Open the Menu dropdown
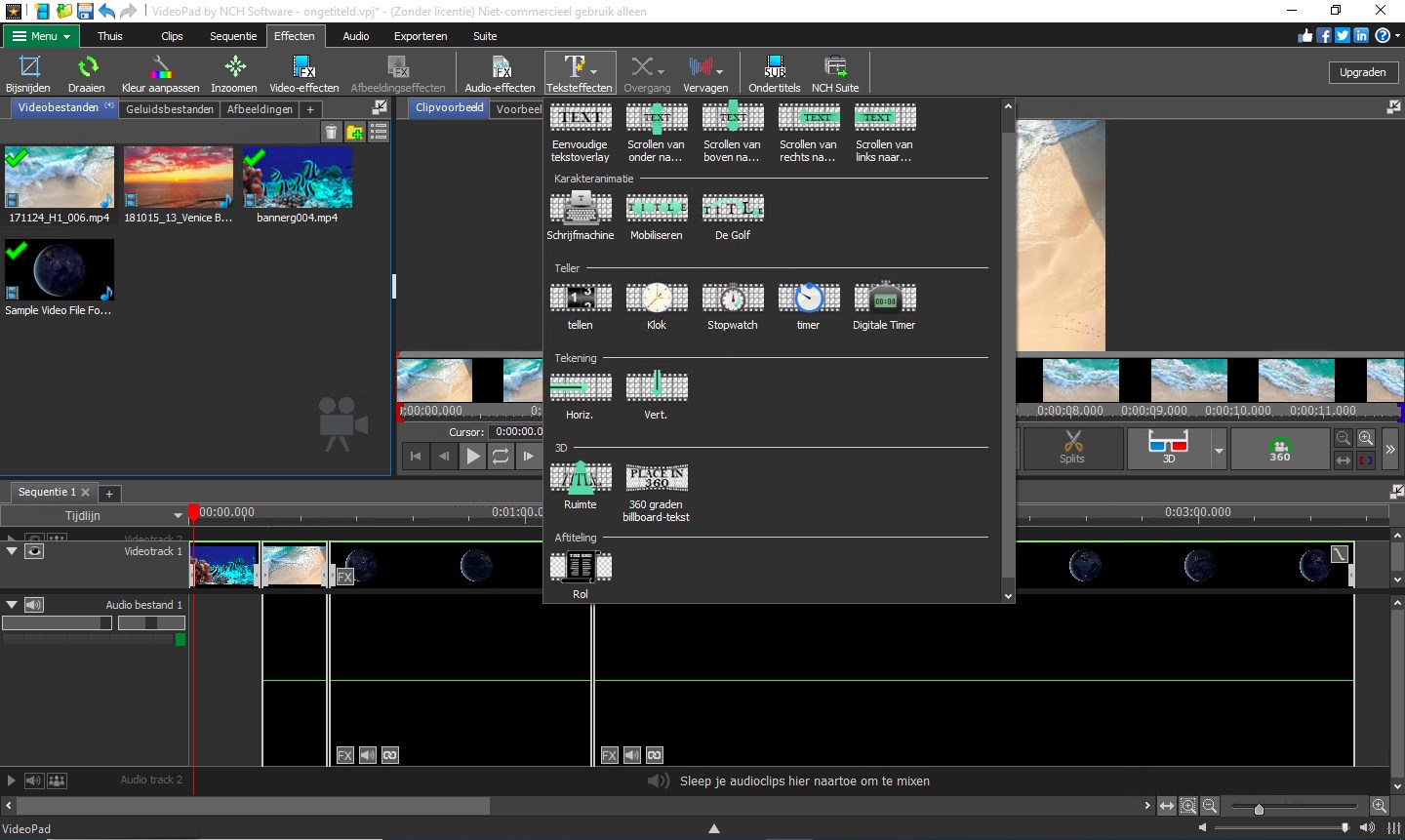The height and width of the screenshot is (840, 1405). [x=40, y=35]
